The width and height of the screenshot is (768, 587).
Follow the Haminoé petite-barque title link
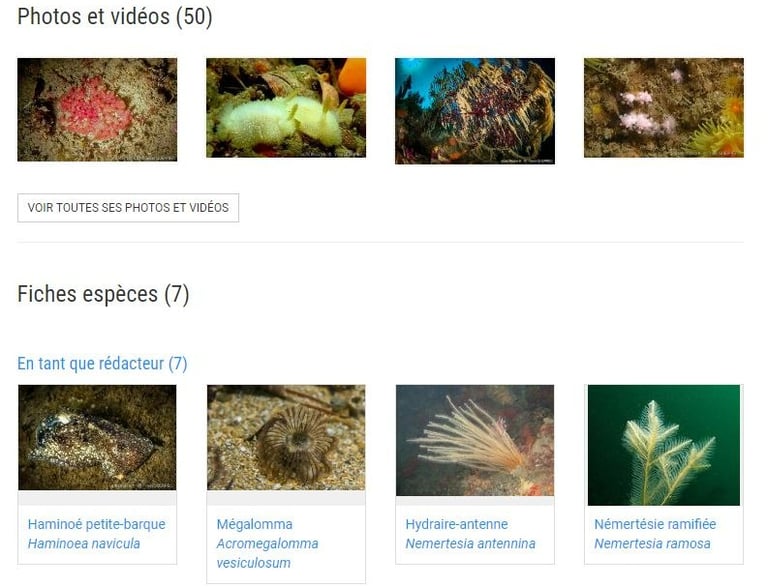click(x=96, y=524)
